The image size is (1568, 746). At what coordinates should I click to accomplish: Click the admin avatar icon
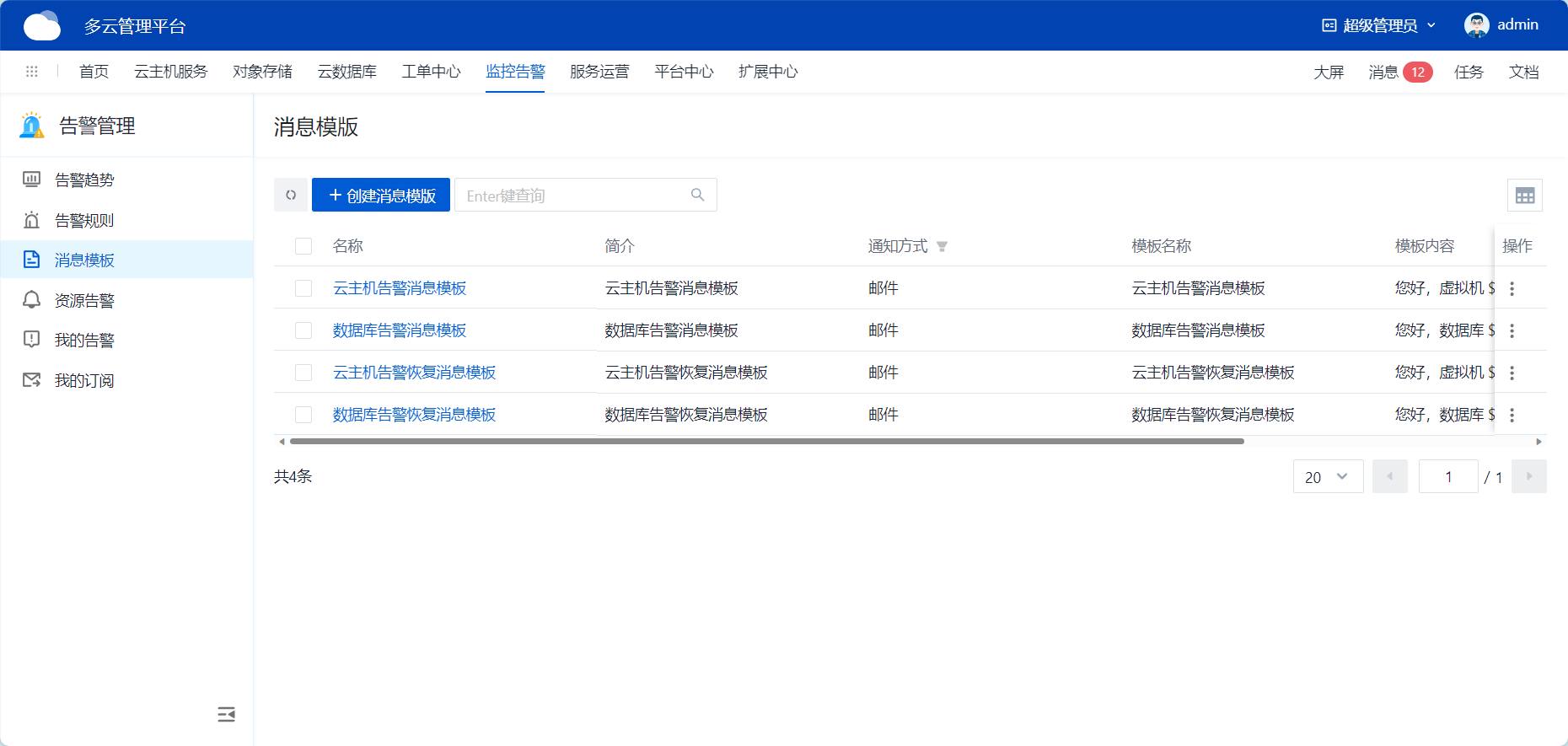point(1476,25)
